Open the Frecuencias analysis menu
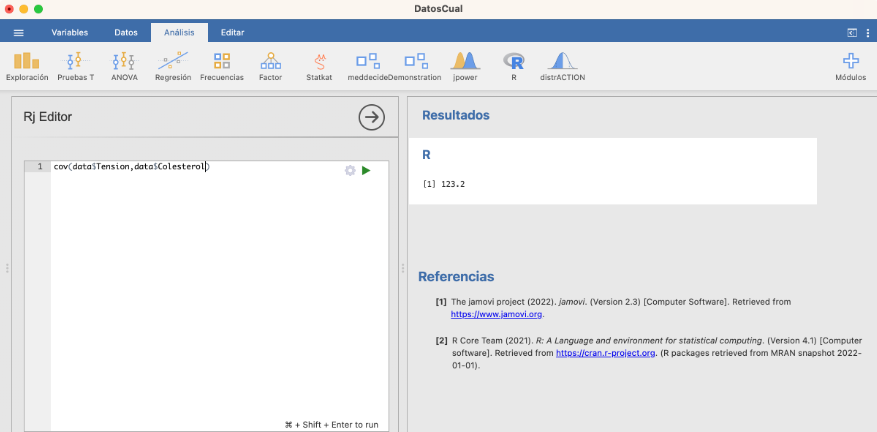Screen dimensions: 877x432 (x=221, y=66)
